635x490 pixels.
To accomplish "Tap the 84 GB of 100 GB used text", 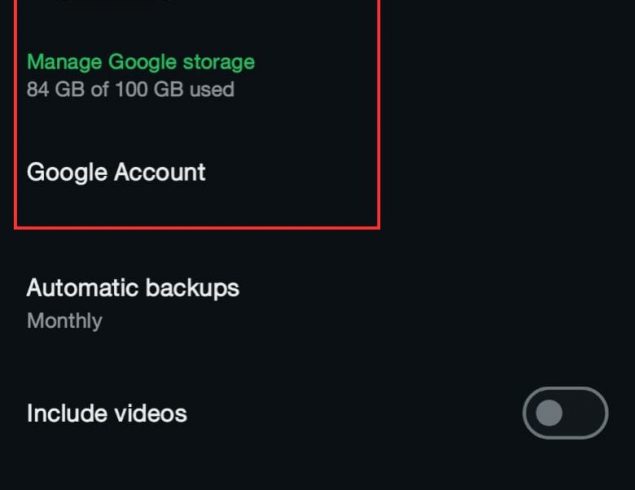I will pos(130,89).
